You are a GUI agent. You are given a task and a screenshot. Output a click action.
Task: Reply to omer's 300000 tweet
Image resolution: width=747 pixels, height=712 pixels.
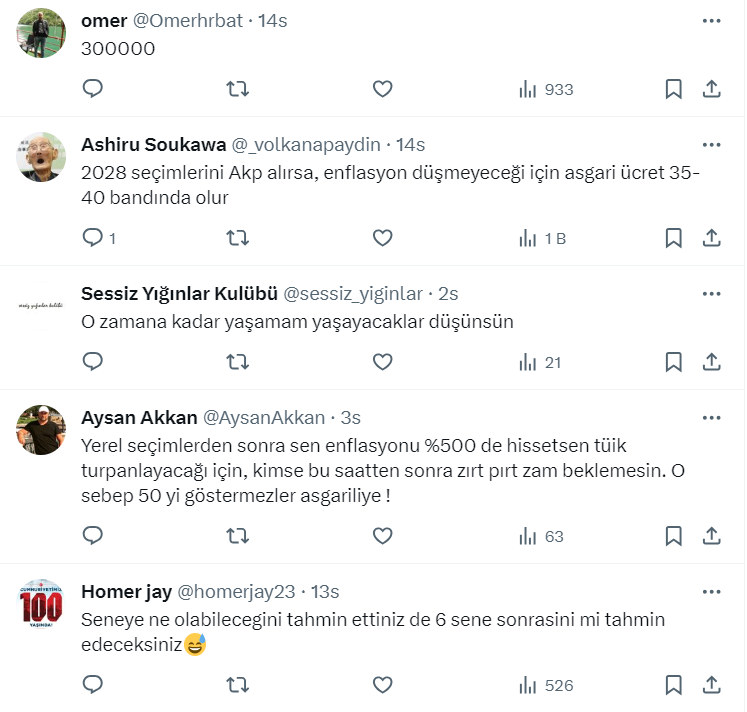(x=93, y=89)
